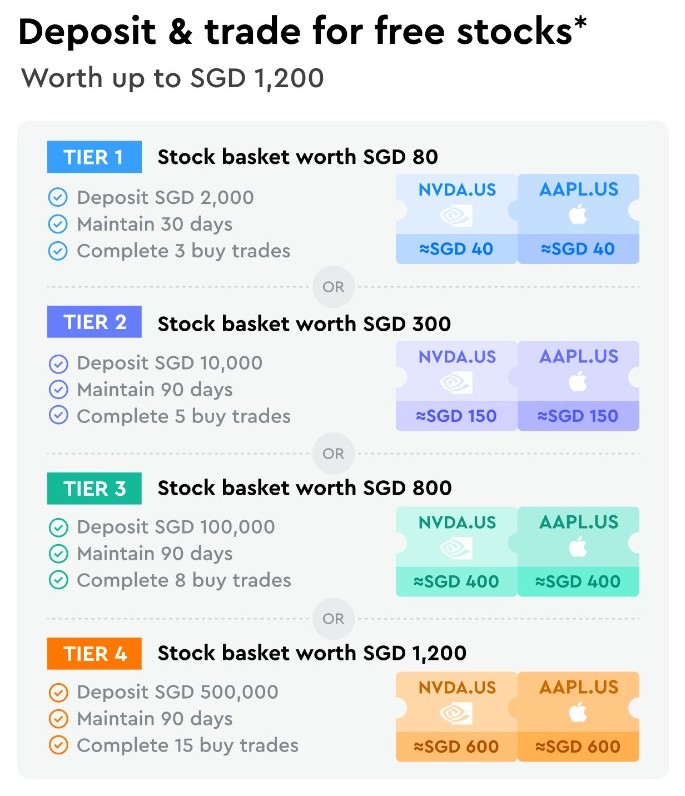The height and width of the screenshot is (796, 685).
Task: Click the checkmark beside Deposit SGD 2,000
Action: click(58, 198)
